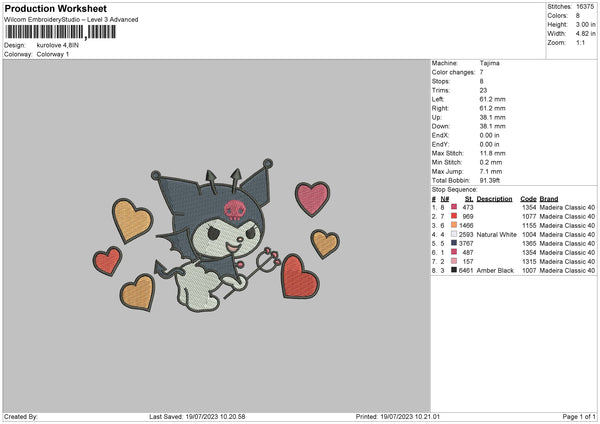Image resolution: width=600 pixels, height=424 pixels.
Task: Click the 'Last Saved: 19/07/2023' timestamp
Action: (197, 417)
